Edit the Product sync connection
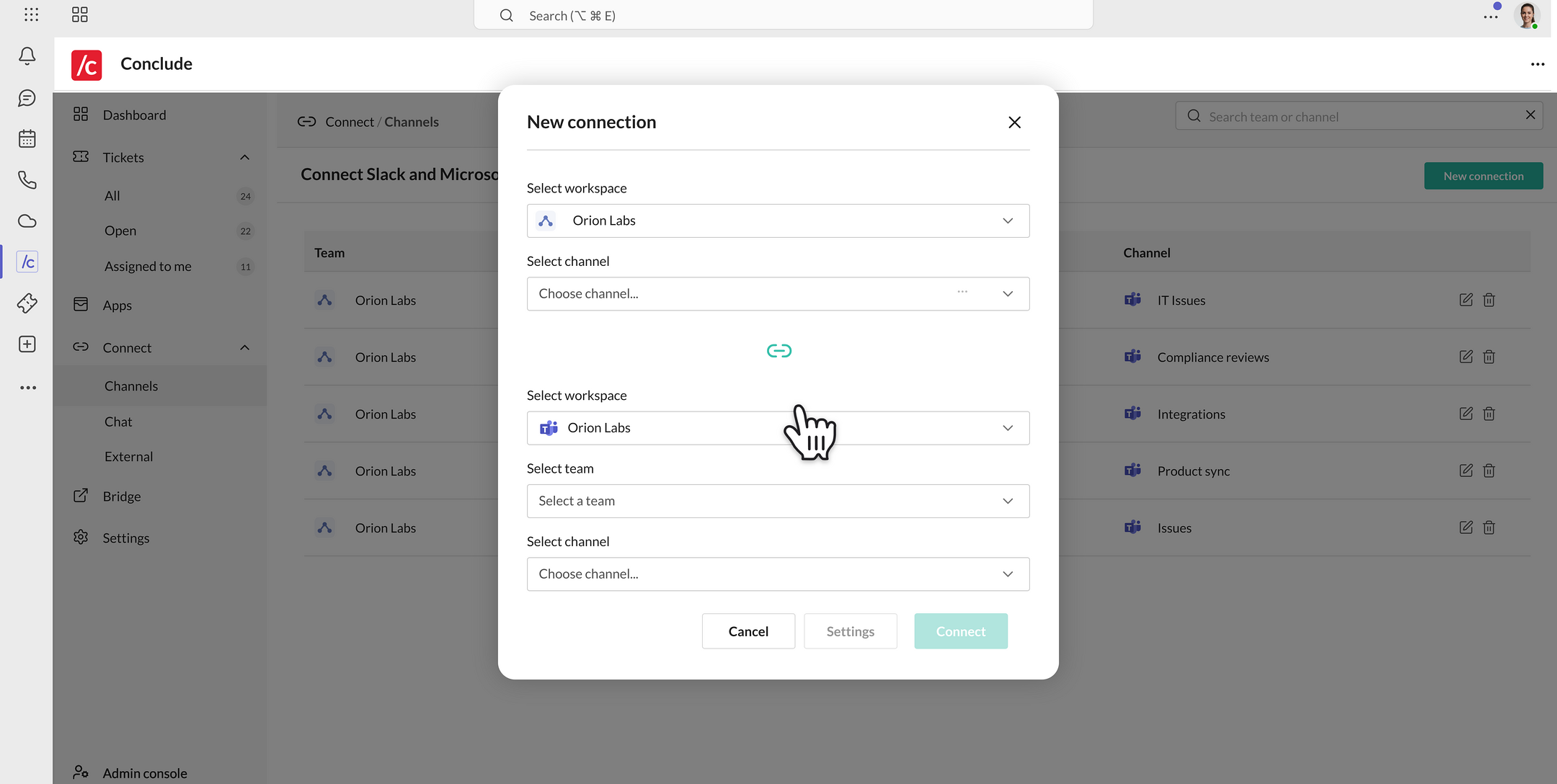Viewport: 1557px width, 784px height. click(1465, 471)
